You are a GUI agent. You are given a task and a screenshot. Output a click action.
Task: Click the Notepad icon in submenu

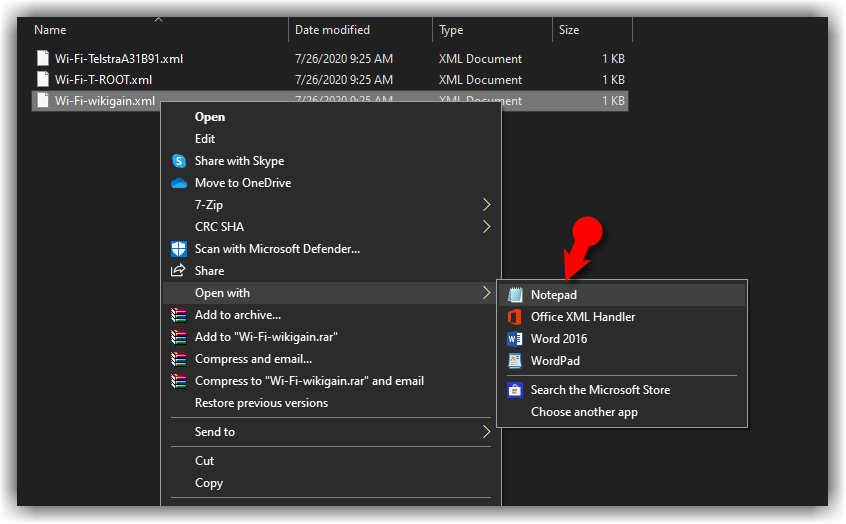[515, 295]
